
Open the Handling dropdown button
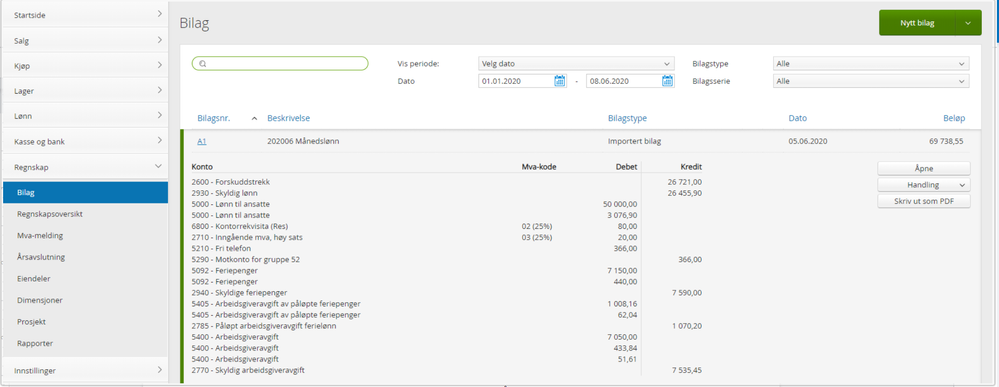[x=924, y=185]
